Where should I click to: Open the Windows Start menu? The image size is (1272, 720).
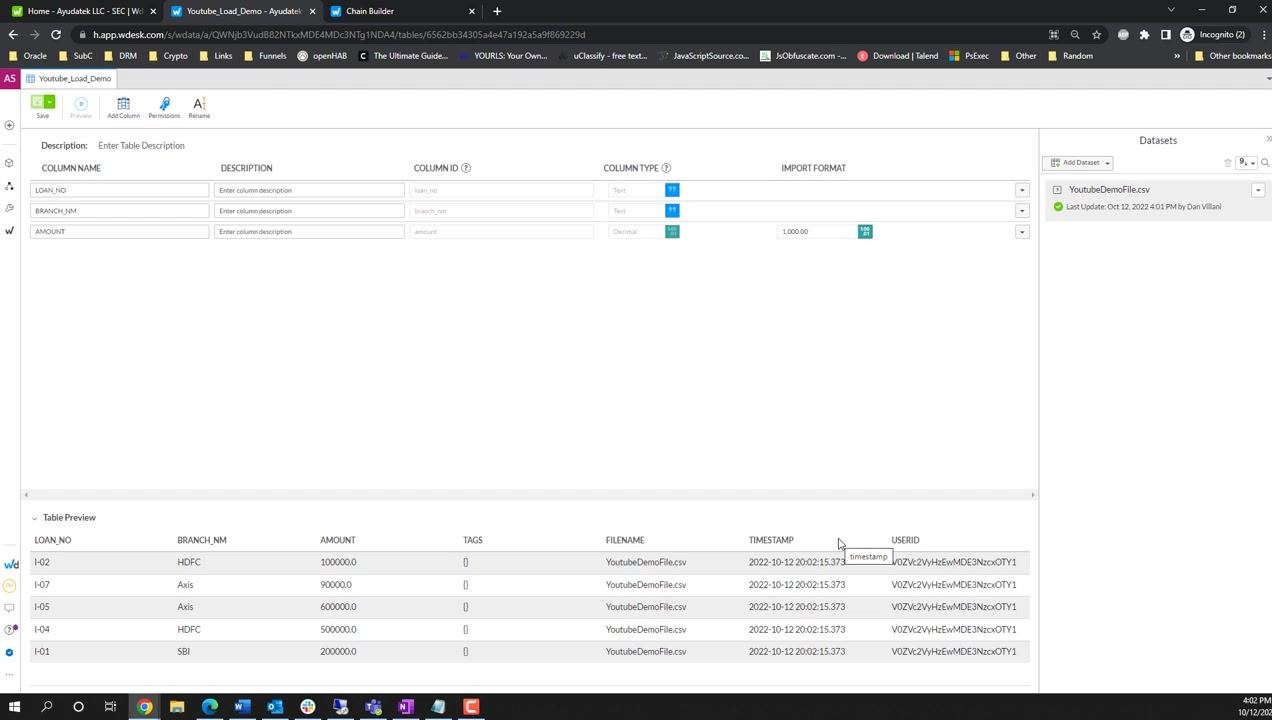click(14, 707)
